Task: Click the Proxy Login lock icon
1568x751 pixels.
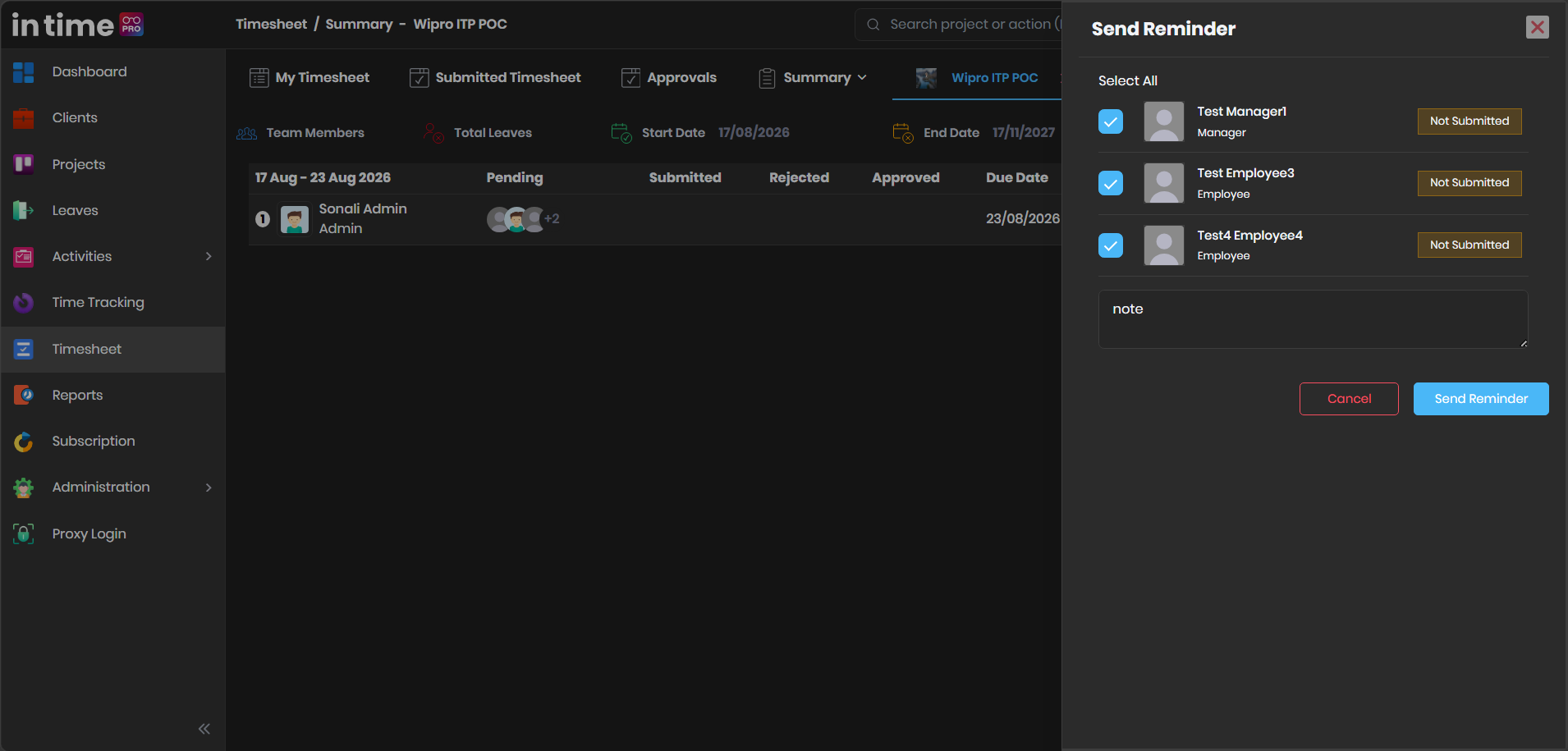Action: (x=24, y=533)
